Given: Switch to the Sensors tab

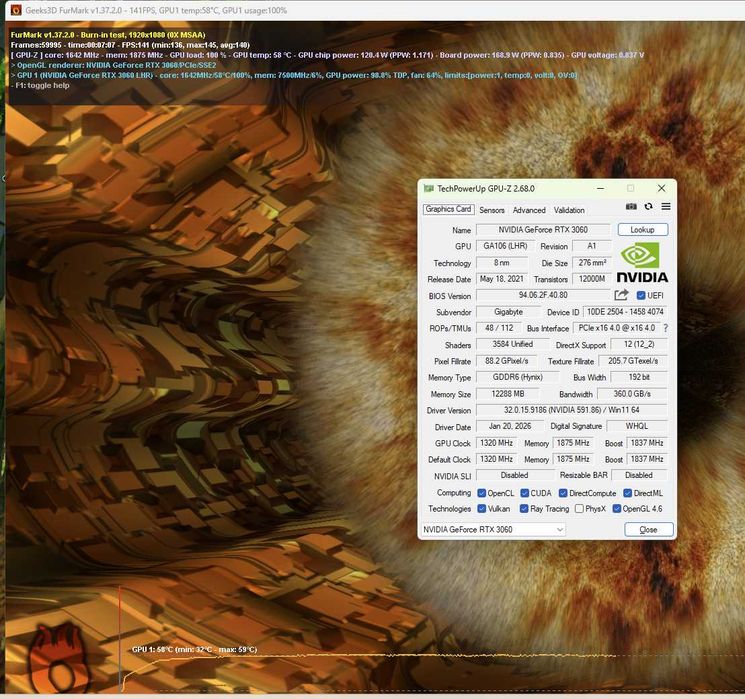Looking at the screenshot, I should [x=492, y=210].
